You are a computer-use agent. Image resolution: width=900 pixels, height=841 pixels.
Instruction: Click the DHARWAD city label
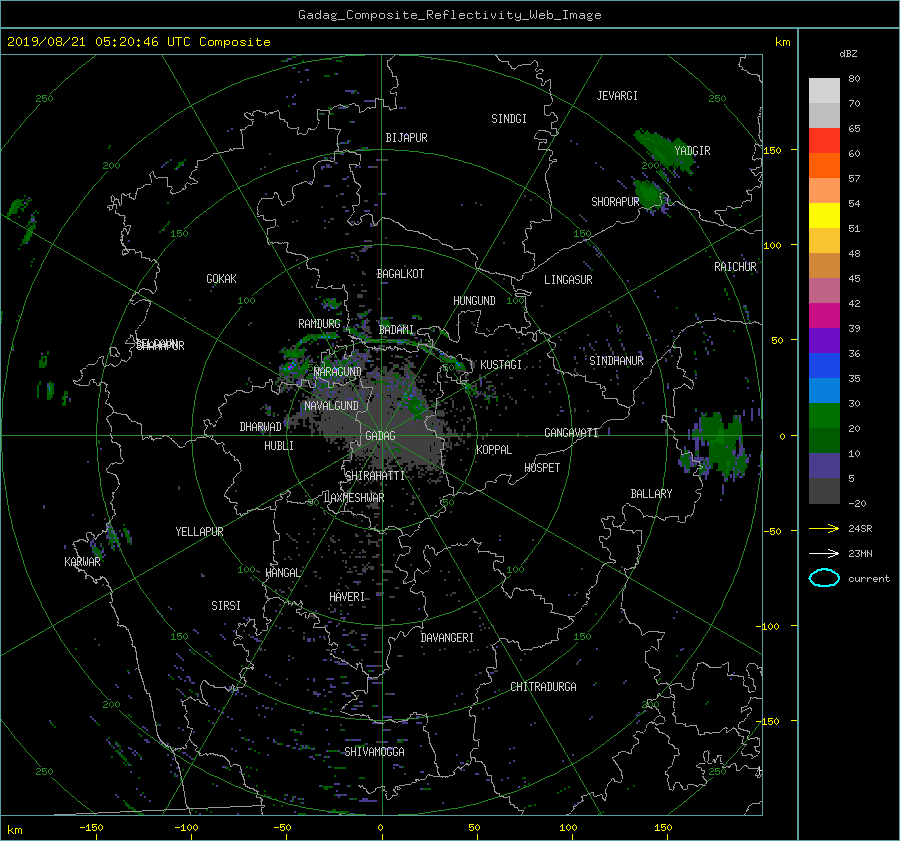(260, 427)
